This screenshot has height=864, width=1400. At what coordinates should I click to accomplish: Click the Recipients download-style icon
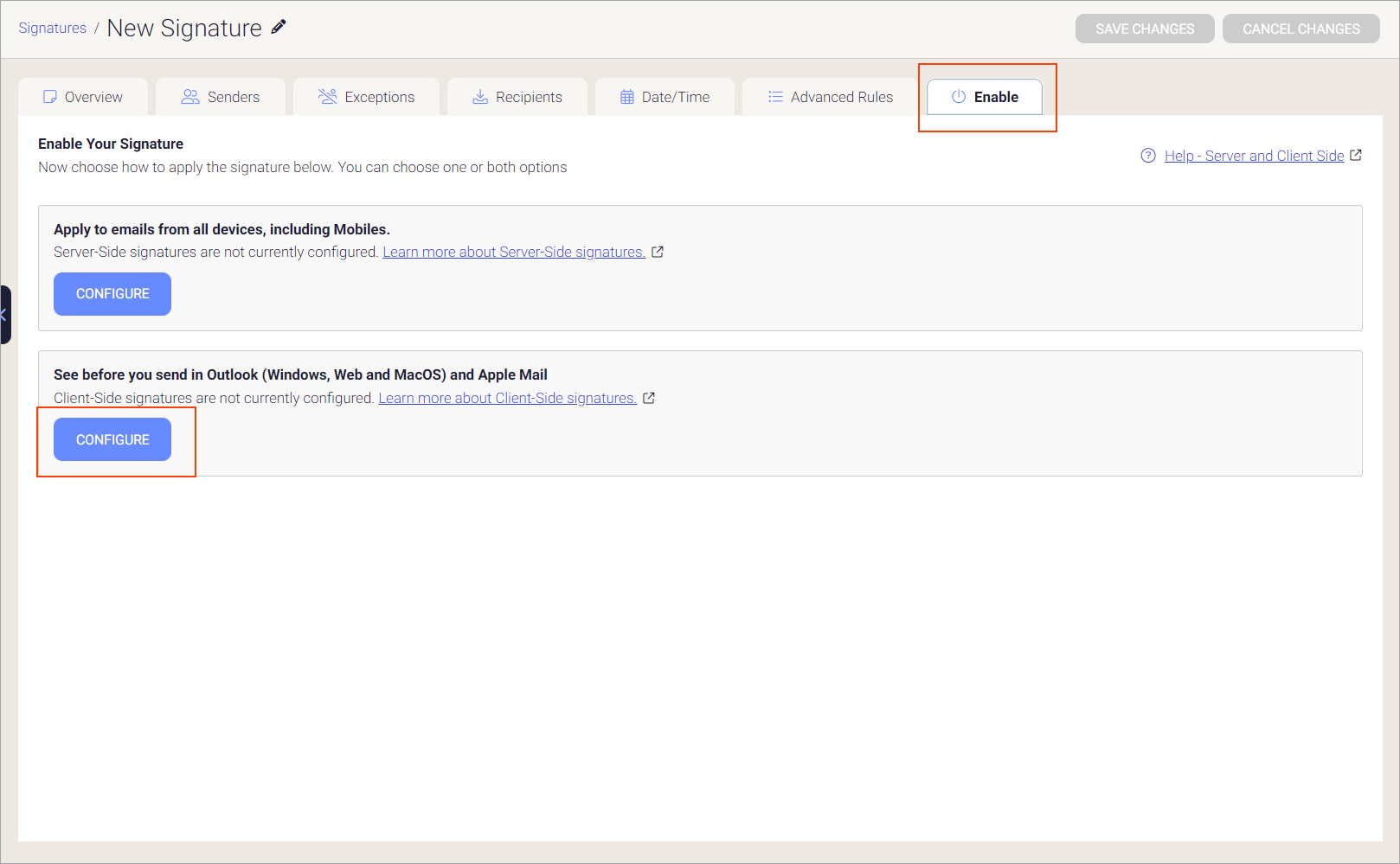(x=479, y=96)
